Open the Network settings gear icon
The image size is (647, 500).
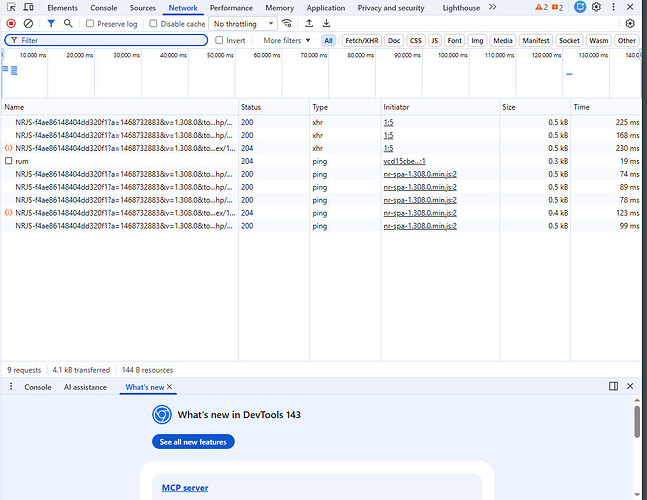pyautogui.click(x=630, y=23)
